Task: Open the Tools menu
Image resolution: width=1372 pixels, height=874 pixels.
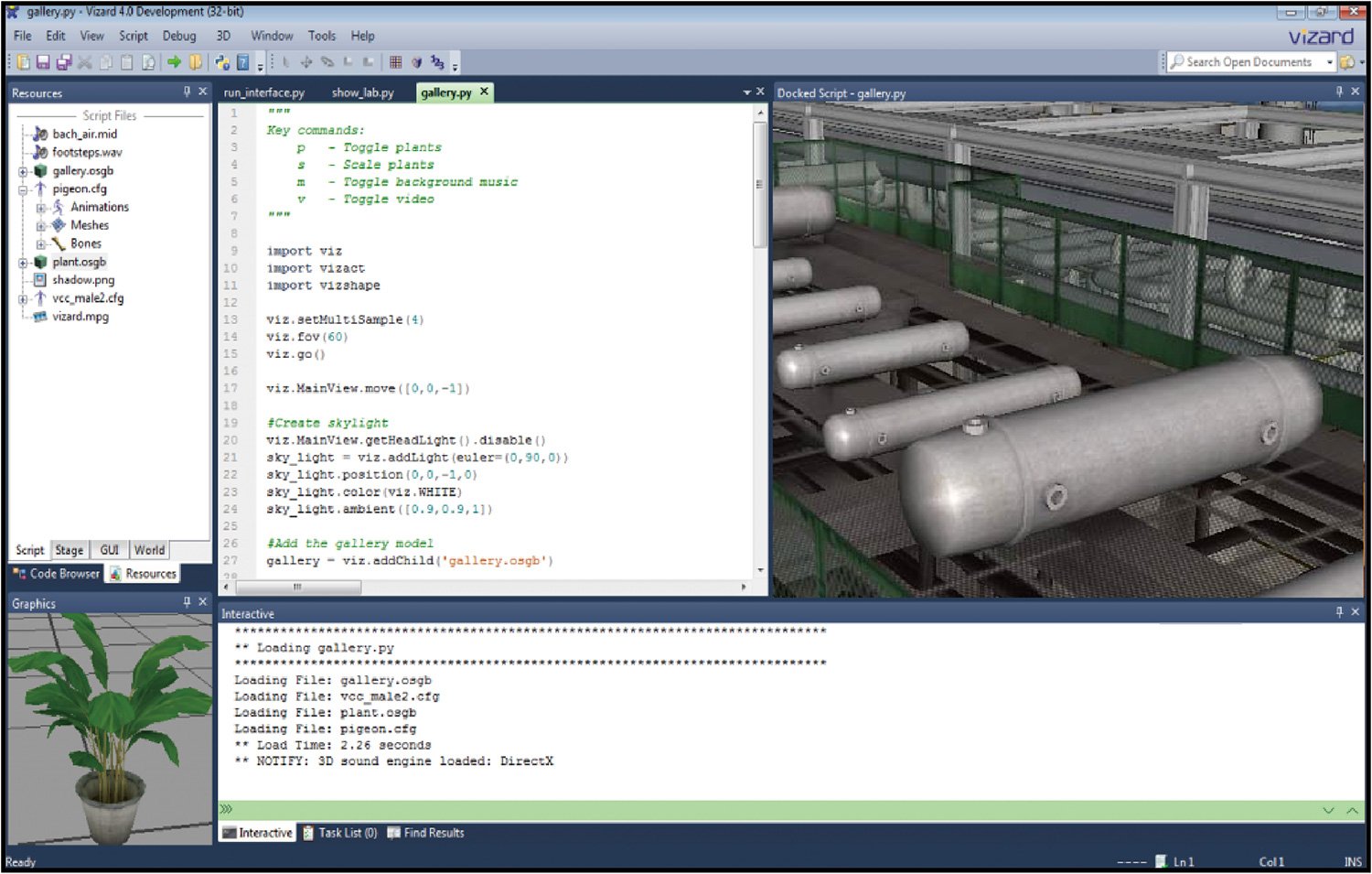Action: click(x=322, y=36)
